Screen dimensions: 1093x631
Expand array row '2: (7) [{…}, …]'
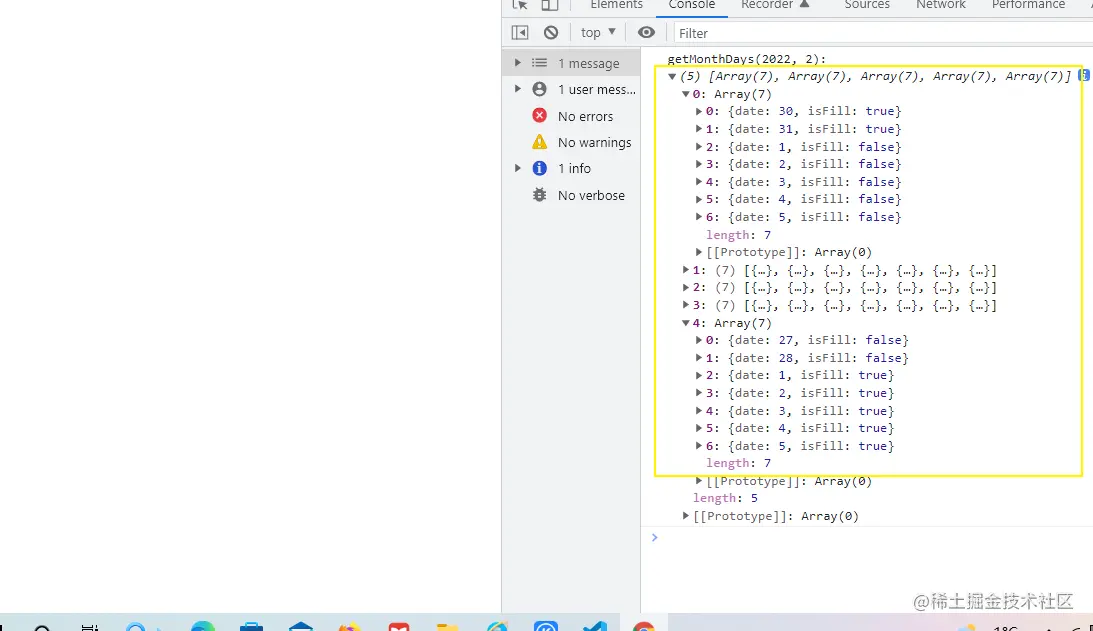pos(685,287)
